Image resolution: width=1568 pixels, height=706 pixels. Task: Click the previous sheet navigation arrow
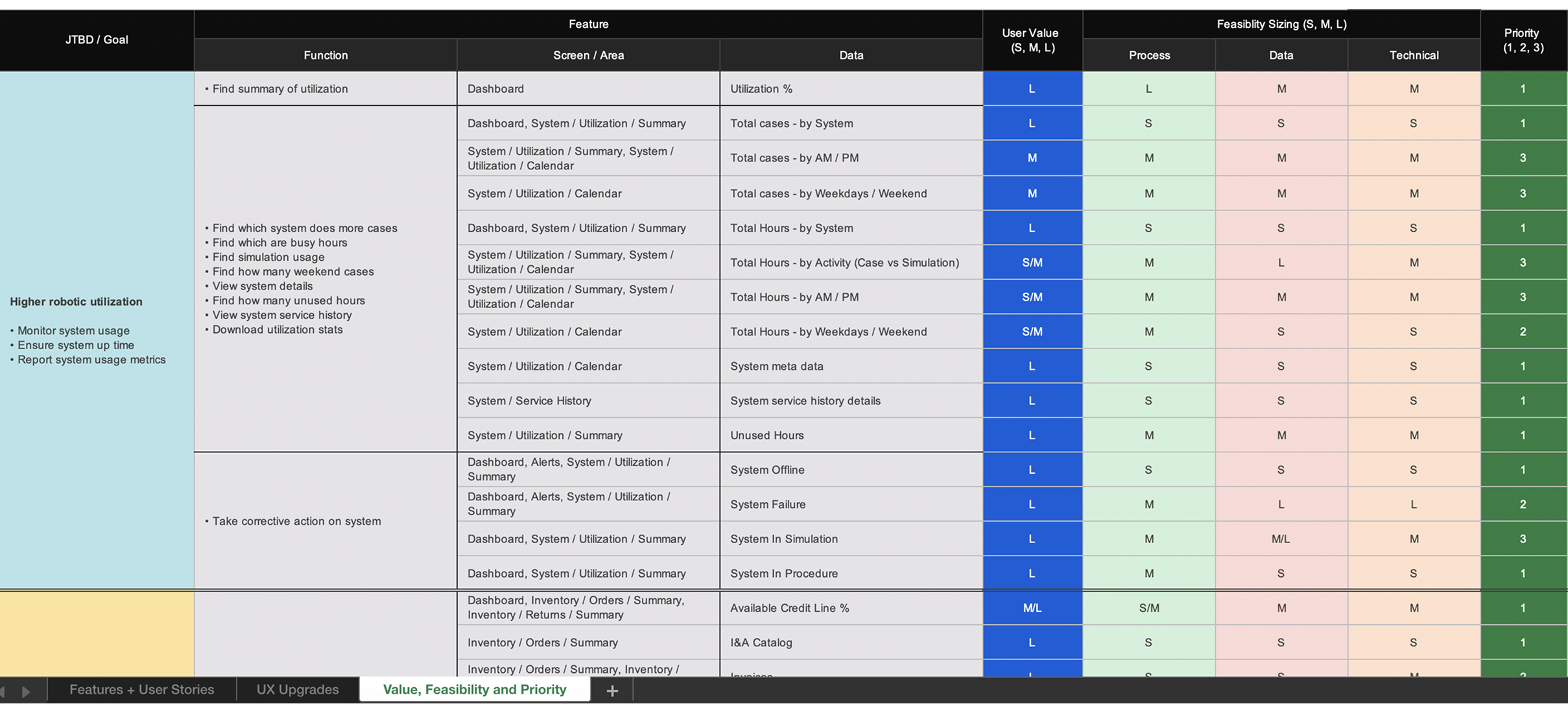(x=8, y=690)
